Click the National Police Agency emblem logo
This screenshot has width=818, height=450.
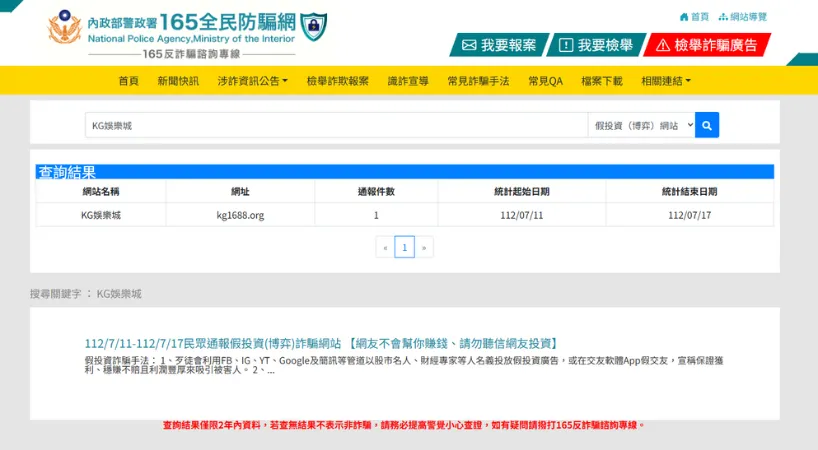pos(65,27)
